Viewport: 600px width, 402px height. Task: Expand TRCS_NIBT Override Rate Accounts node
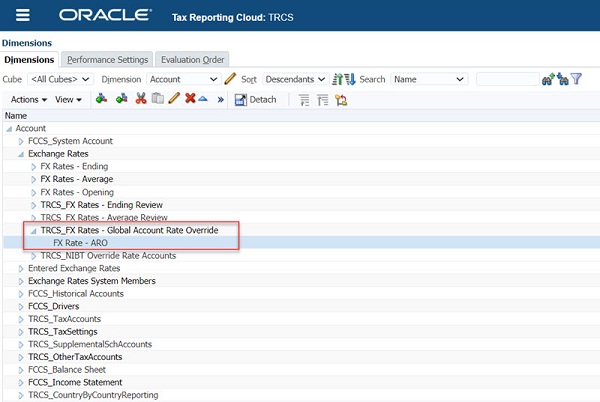[34, 256]
